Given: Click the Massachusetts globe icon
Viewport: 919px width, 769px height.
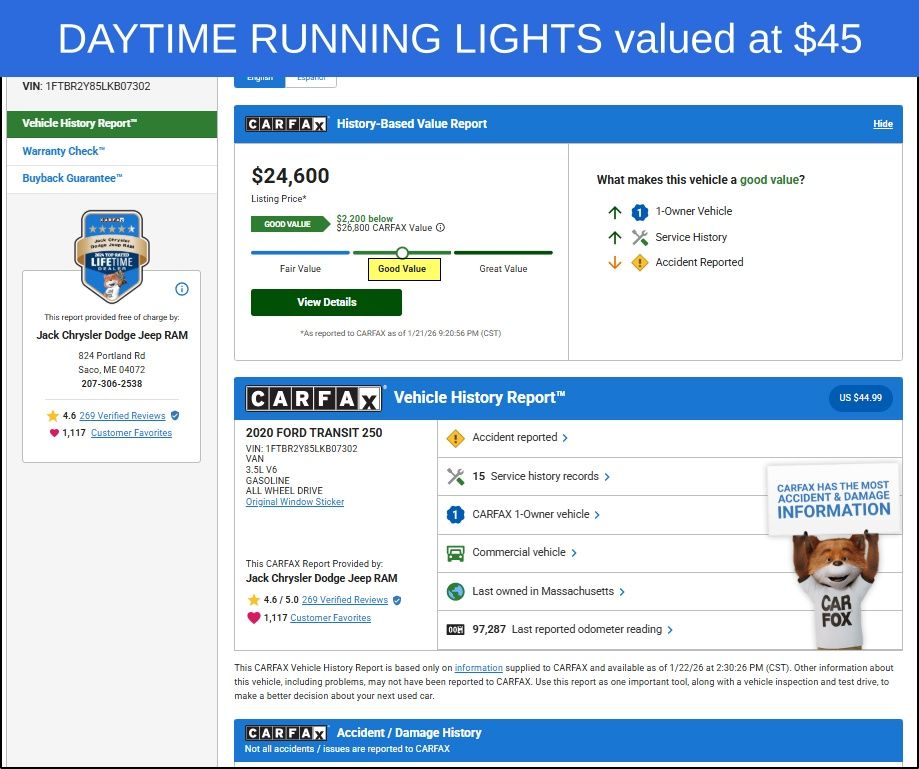Looking at the screenshot, I should [x=456, y=591].
